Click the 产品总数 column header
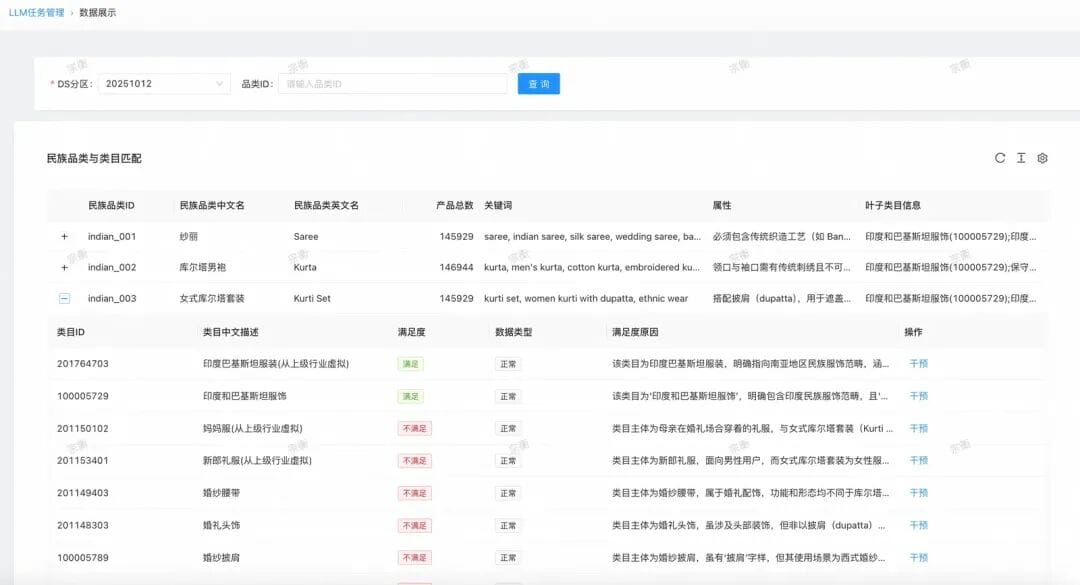Image resolution: width=1080 pixels, height=585 pixels. point(455,205)
